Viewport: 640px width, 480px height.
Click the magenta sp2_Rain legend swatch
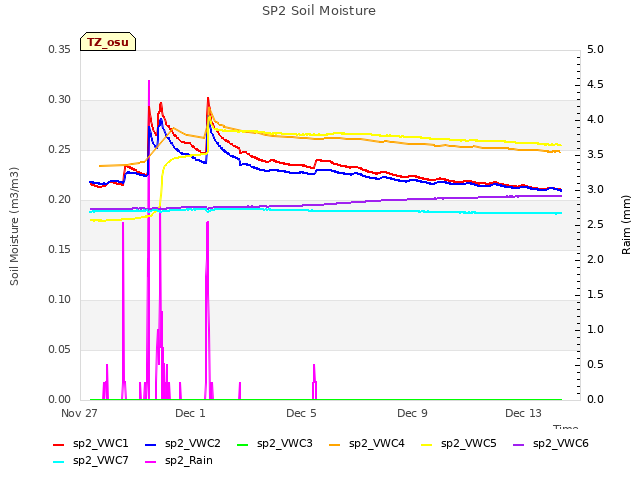[151, 462]
